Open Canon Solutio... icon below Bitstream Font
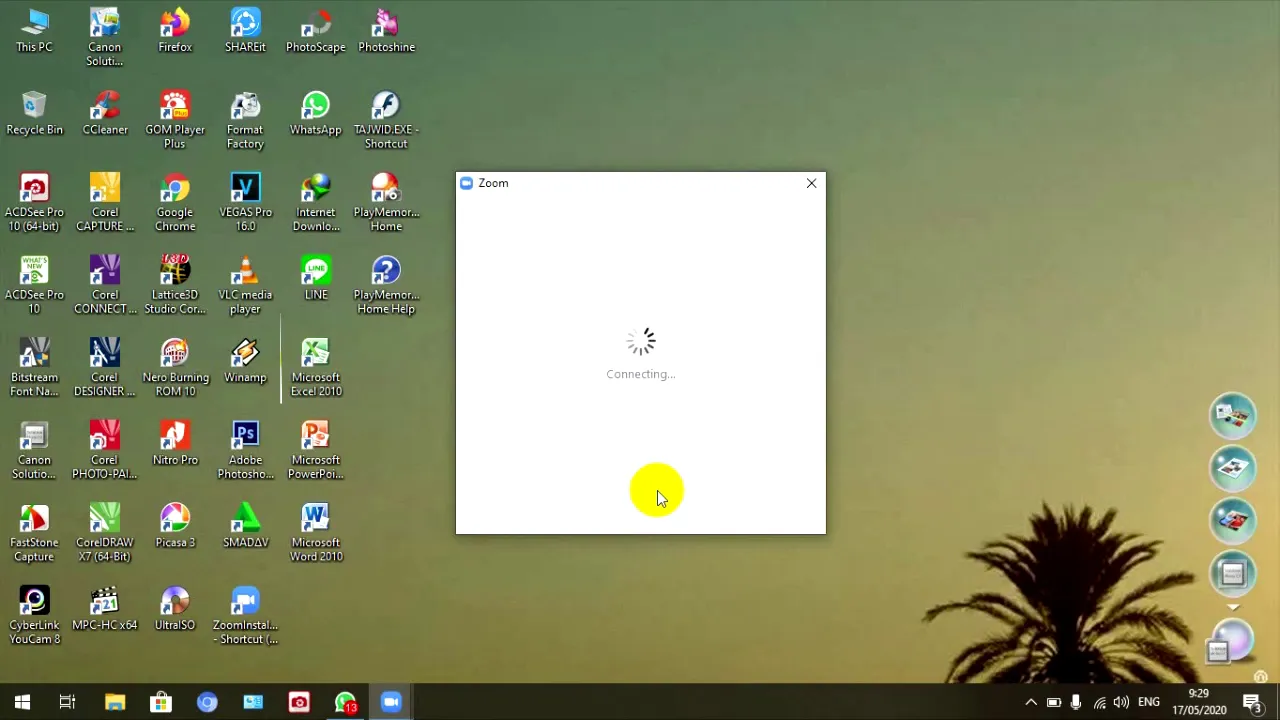 click(34, 451)
